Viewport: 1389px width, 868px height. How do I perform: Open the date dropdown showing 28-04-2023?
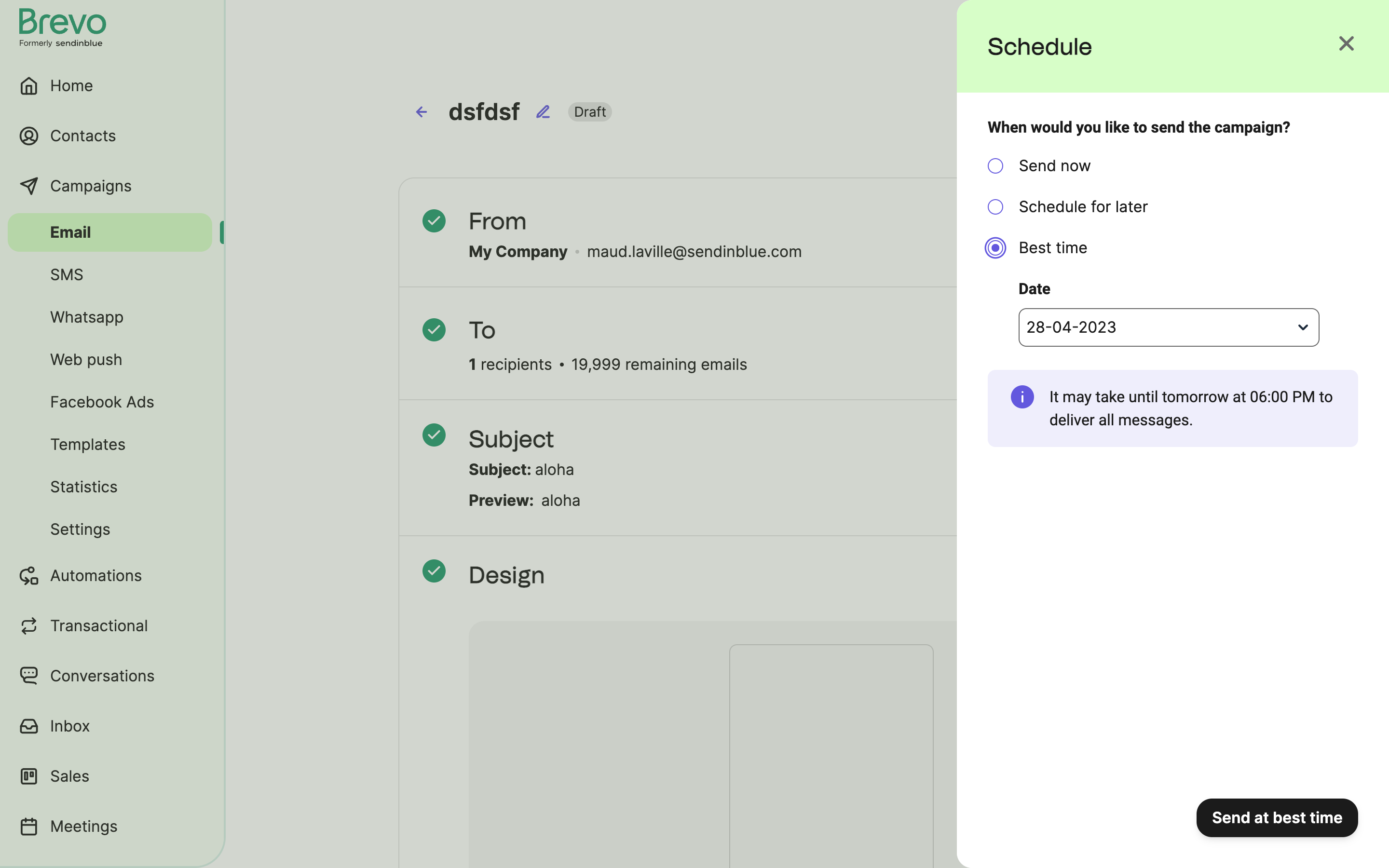pyautogui.click(x=1168, y=327)
